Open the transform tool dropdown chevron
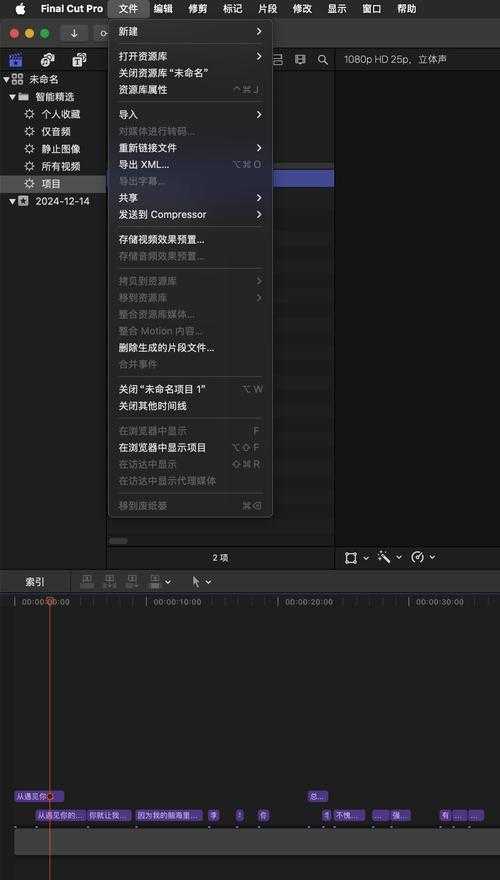 [x=366, y=558]
